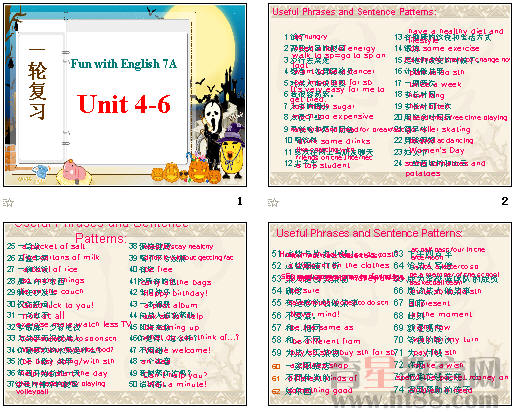
Task: Click the pink pig character on slide 1
Action: click(74, 171)
